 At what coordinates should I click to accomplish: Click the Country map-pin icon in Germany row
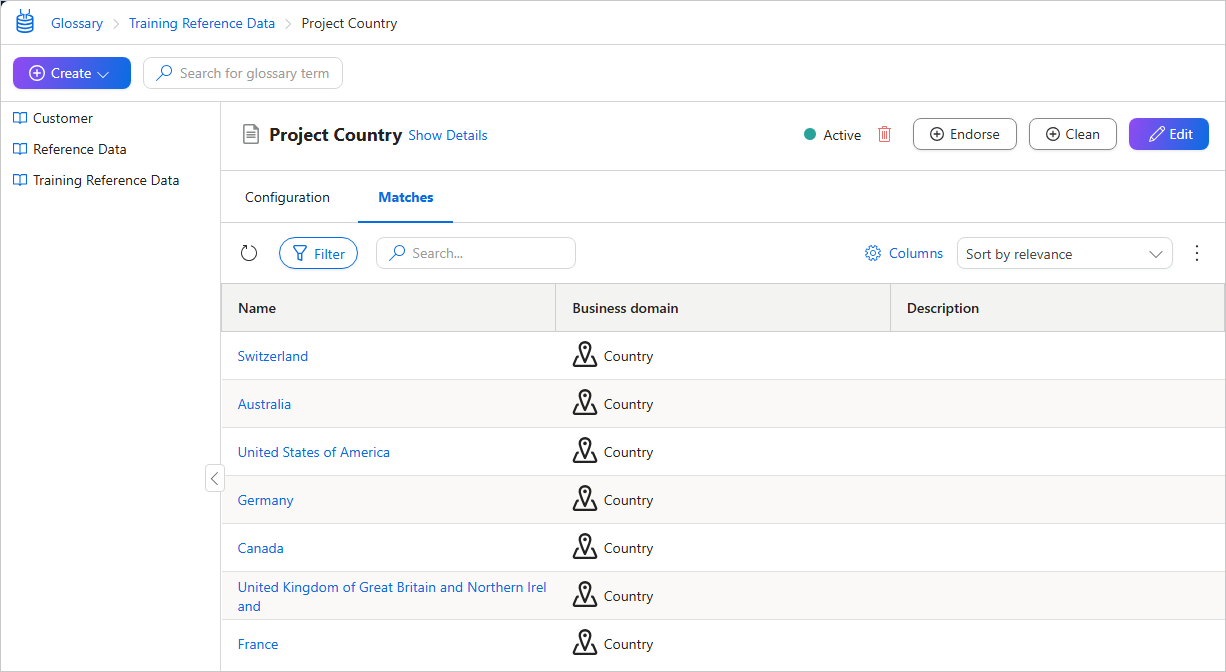coord(585,499)
